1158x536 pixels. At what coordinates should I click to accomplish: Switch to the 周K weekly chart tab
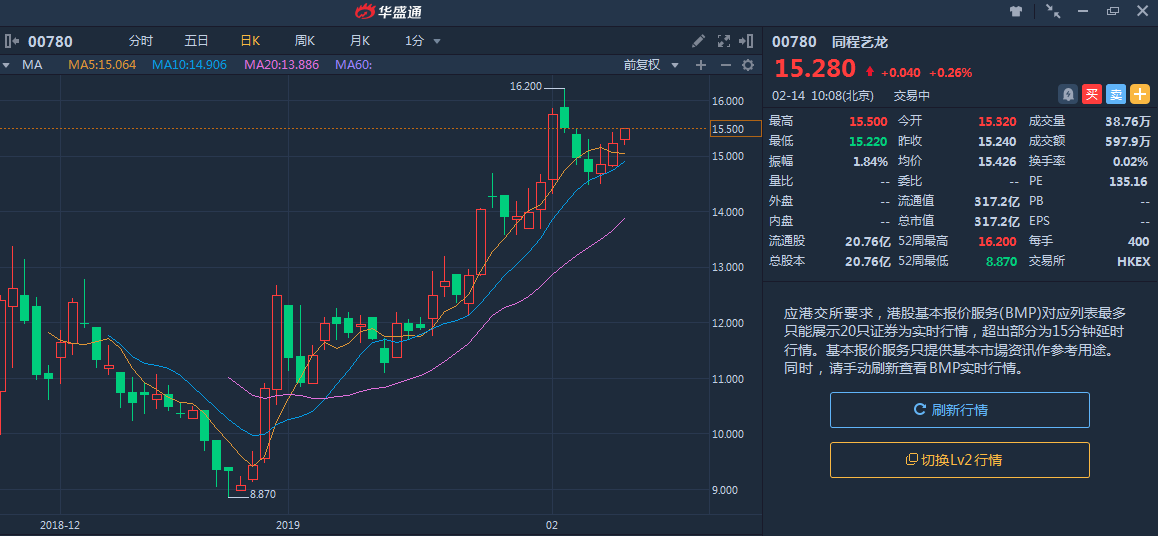(304, 41)
